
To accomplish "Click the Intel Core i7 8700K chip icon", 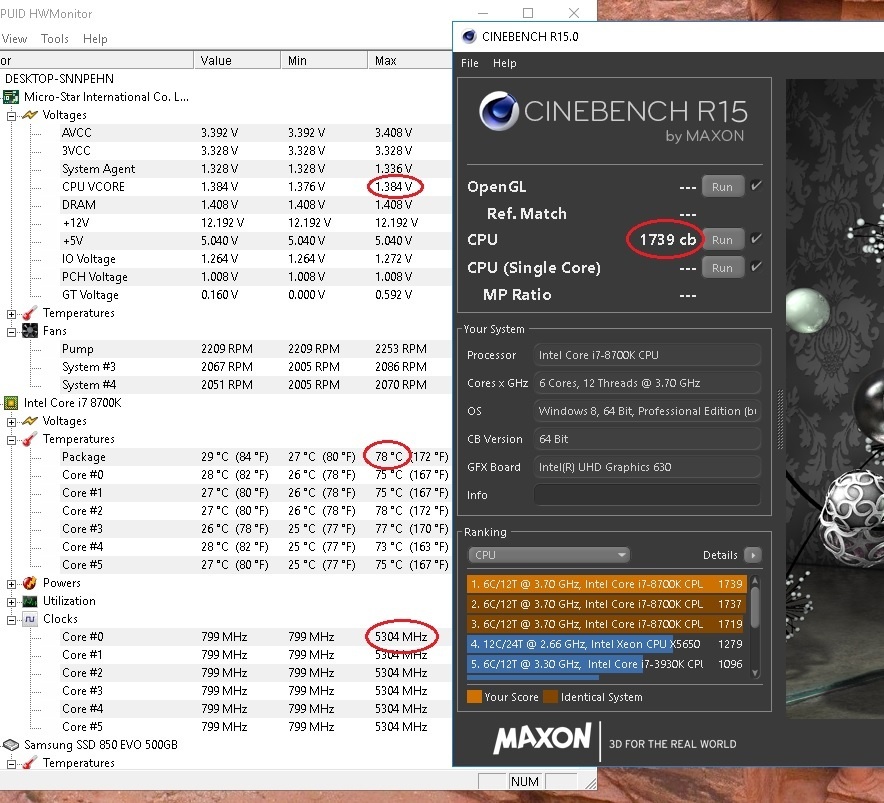I will 11,403.
